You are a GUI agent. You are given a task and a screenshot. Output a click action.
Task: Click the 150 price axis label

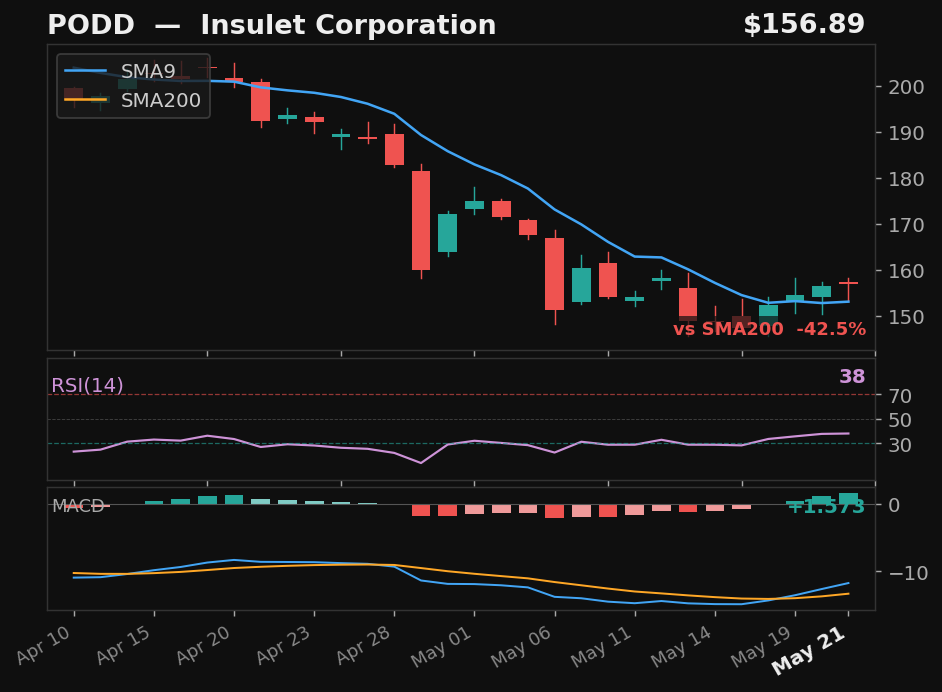tap(907, 317)
